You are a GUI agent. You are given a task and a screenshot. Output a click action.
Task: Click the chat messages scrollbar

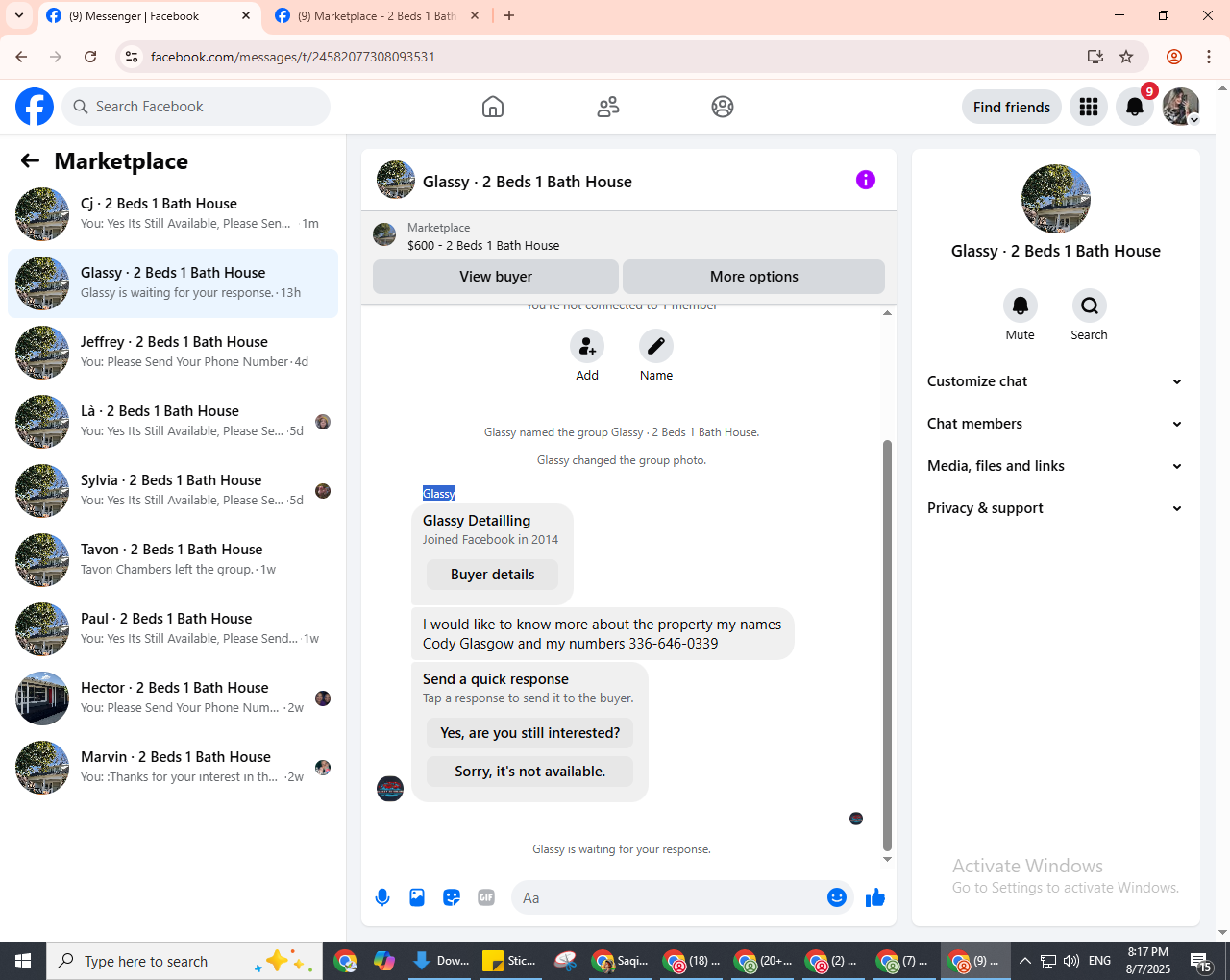tap(887, 647)
